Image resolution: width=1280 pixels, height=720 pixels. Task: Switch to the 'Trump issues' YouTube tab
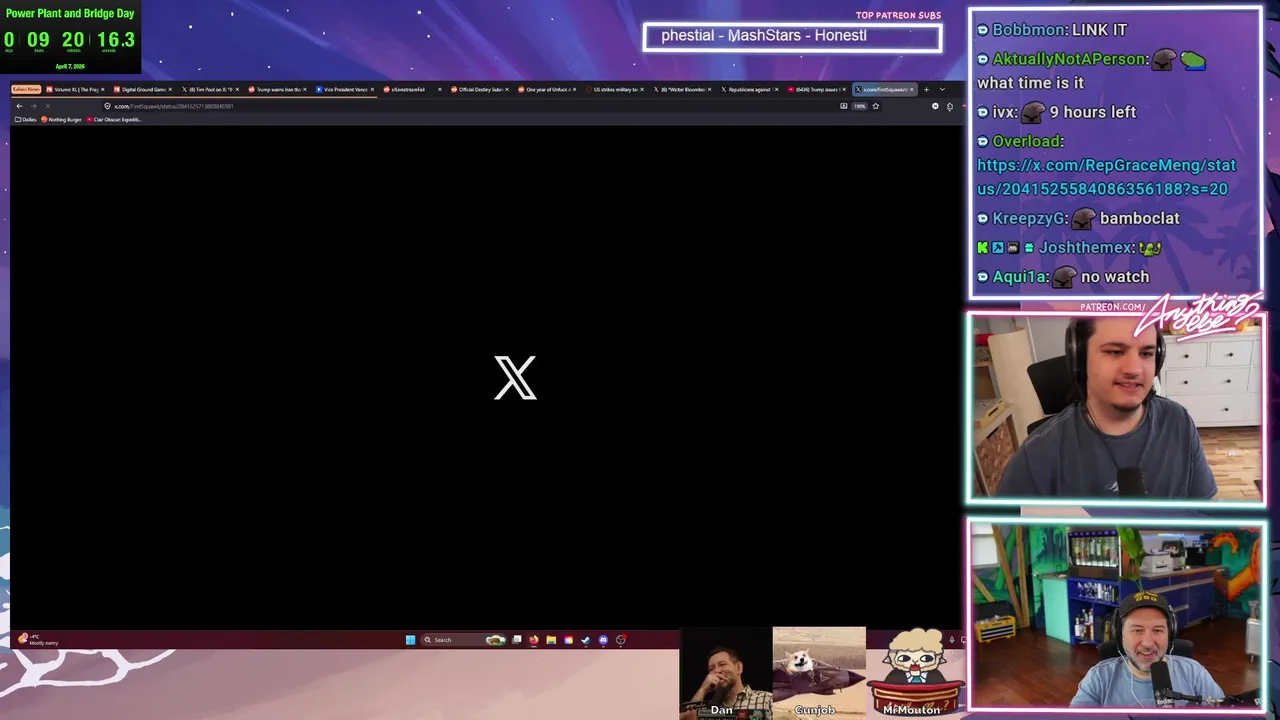coord(818,89)
